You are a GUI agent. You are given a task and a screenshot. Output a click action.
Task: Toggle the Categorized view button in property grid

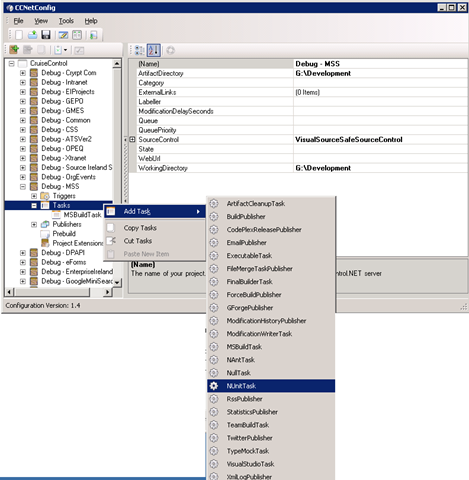(139, 50)
